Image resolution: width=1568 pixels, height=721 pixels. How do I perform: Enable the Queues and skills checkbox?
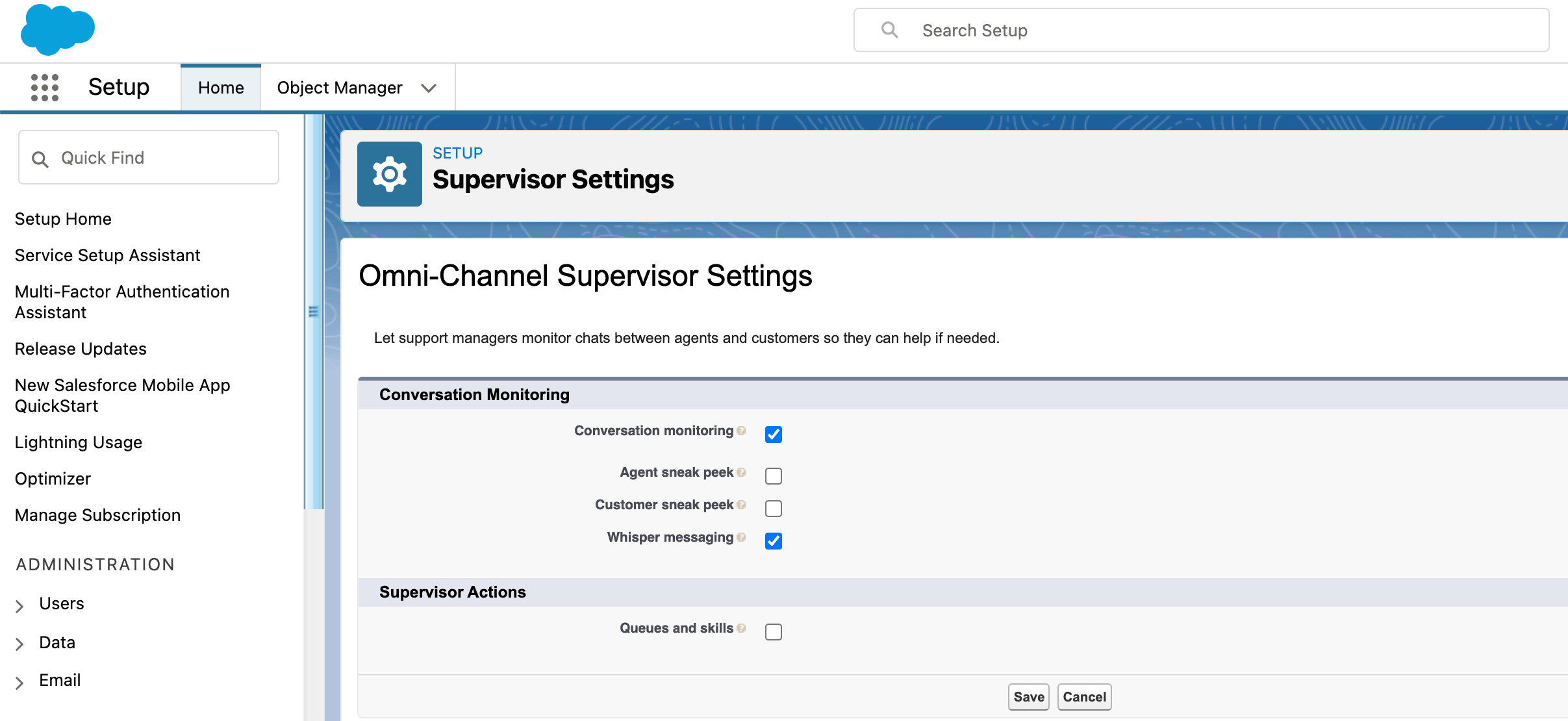click(773, 632)
